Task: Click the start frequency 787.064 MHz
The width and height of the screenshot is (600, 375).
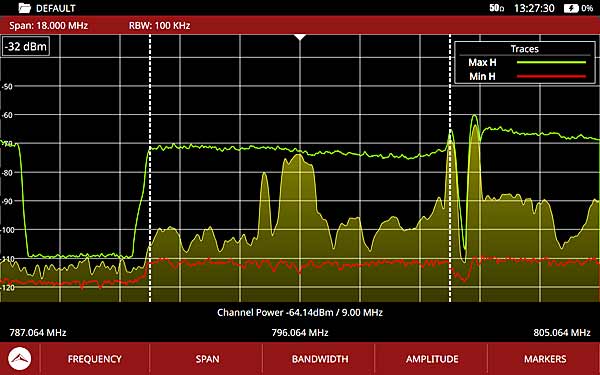Action: [38, 333]
